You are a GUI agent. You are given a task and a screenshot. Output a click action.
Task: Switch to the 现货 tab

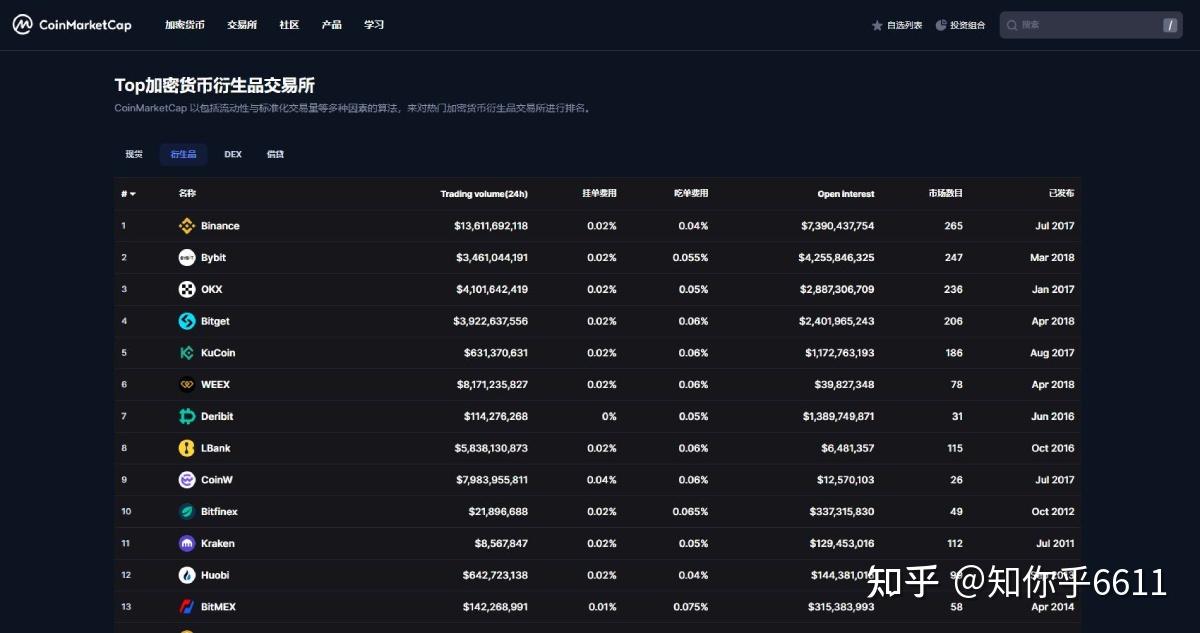(x=134, y=154)
